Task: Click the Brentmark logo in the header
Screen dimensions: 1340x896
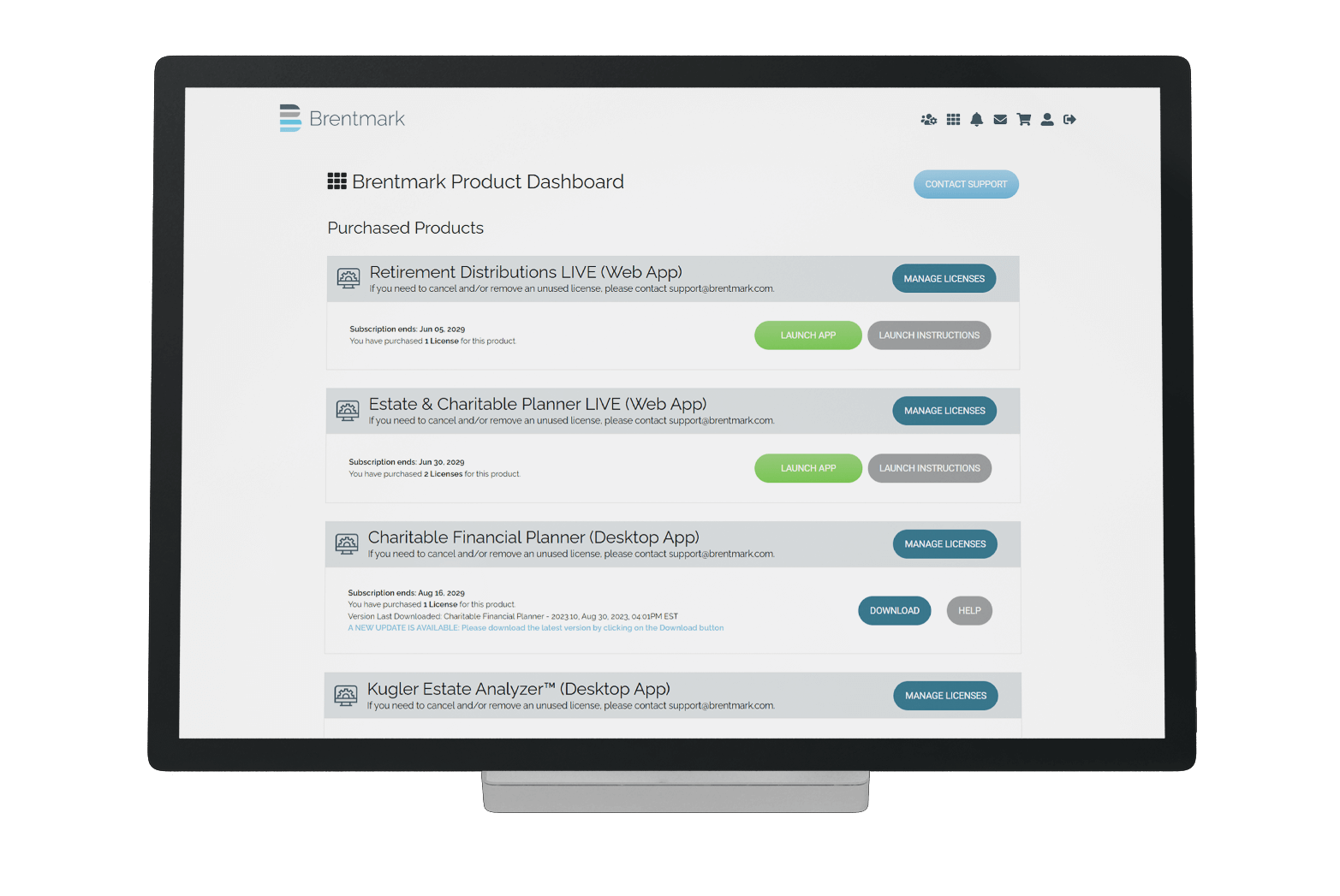Action: pyautogui.click(x=342, y=118)
